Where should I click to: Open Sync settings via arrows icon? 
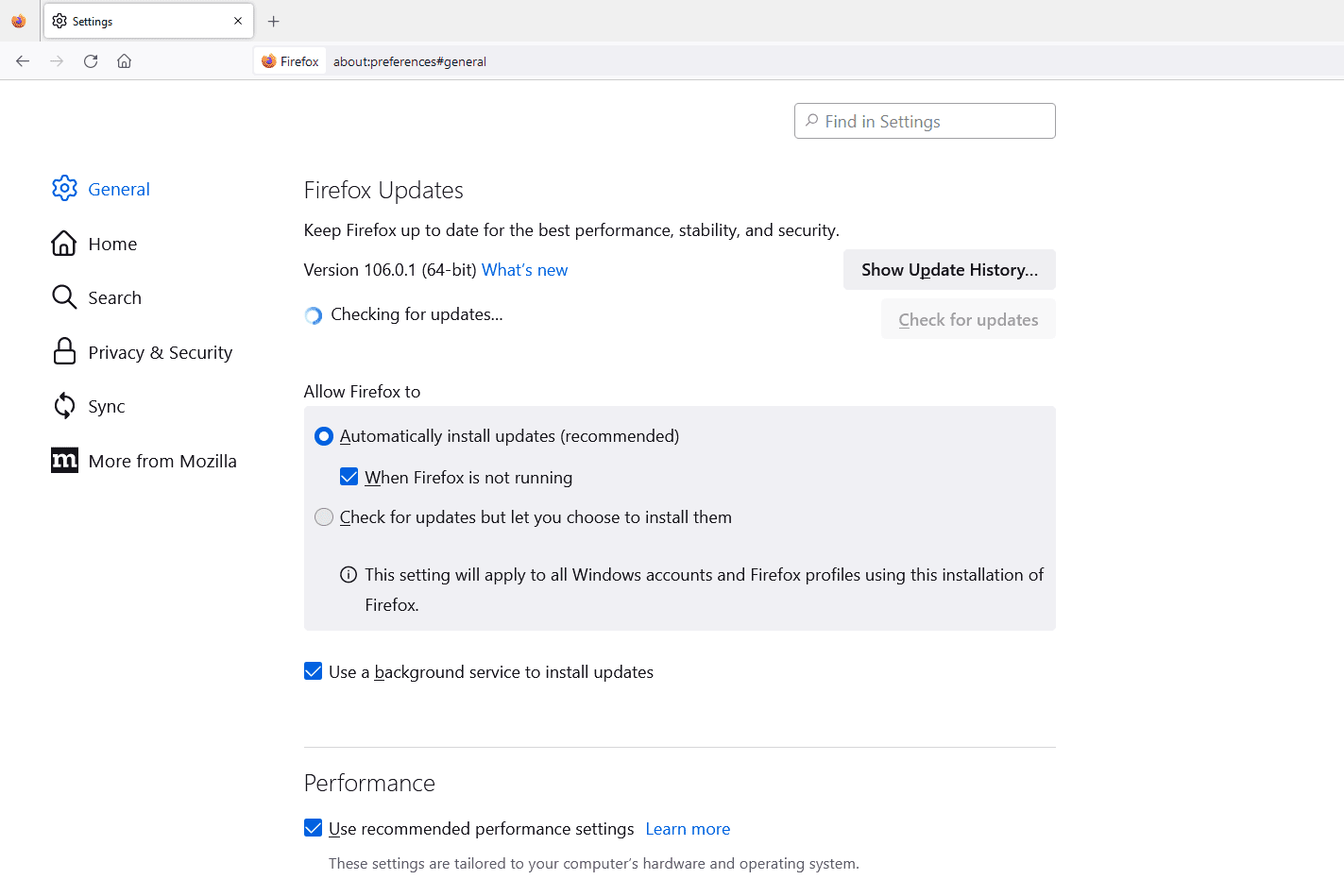pos(63,406)
